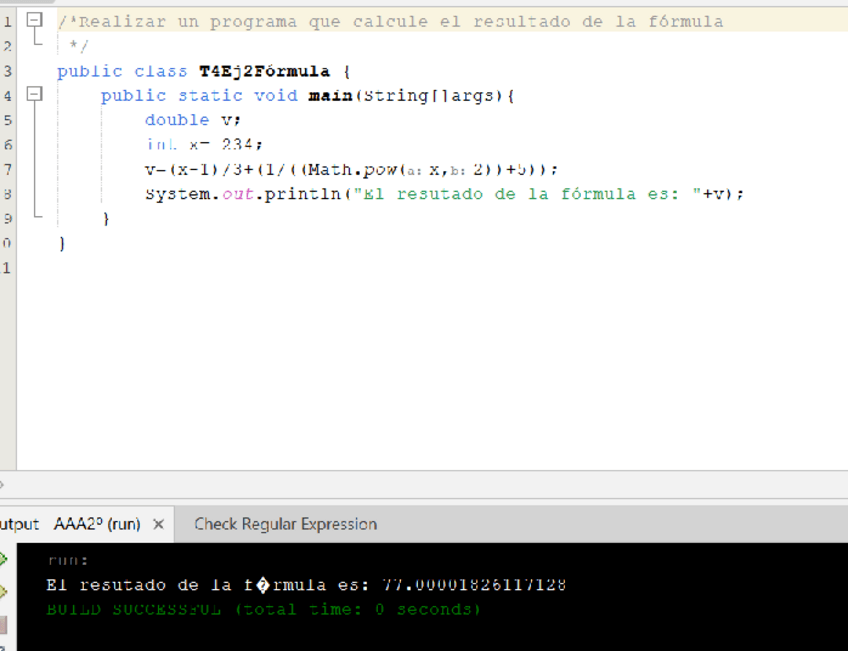Viewport: 848px width, 651px height.
Task: Click the closing brace on line 9
Action: click(106, 218)
